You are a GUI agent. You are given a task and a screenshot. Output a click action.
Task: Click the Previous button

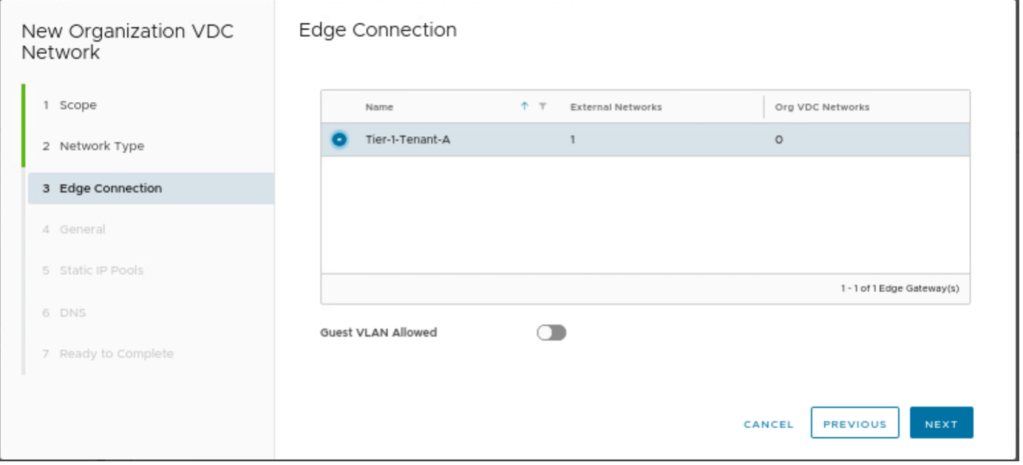click(854, 424)
